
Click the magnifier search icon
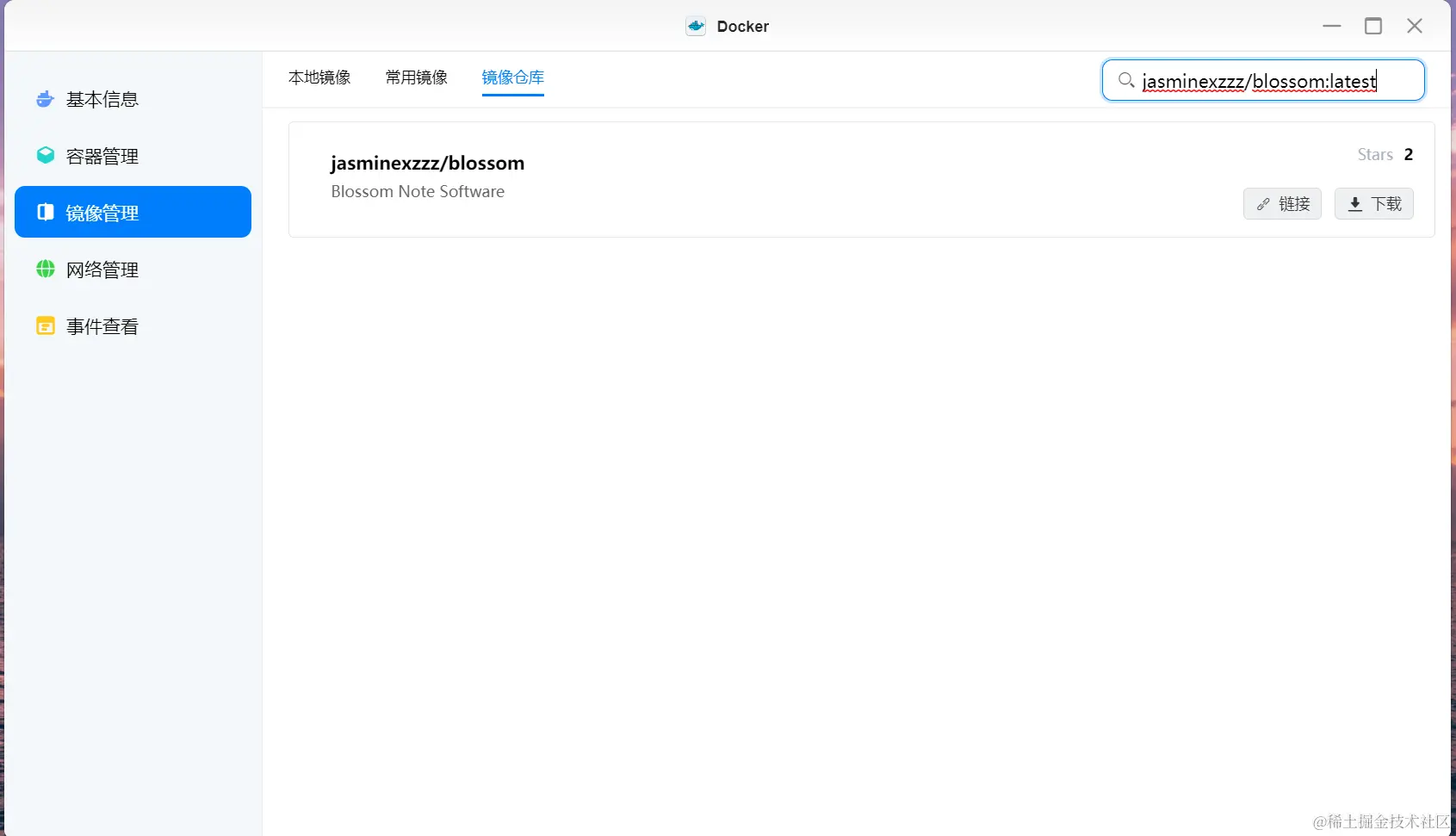point(1125,80)
